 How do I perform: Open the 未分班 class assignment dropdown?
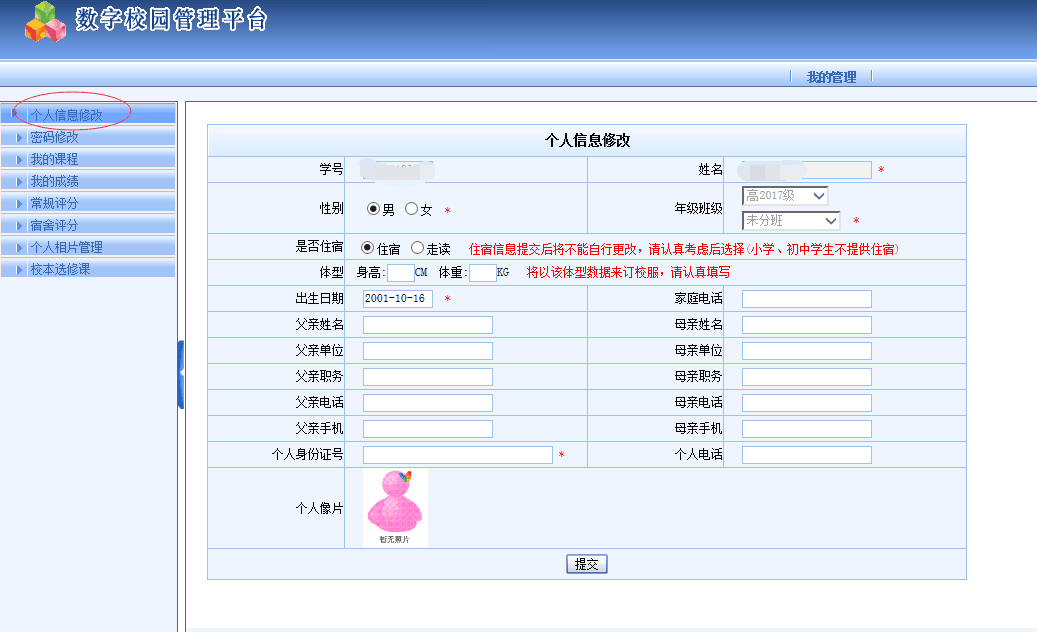click(789, 220)
